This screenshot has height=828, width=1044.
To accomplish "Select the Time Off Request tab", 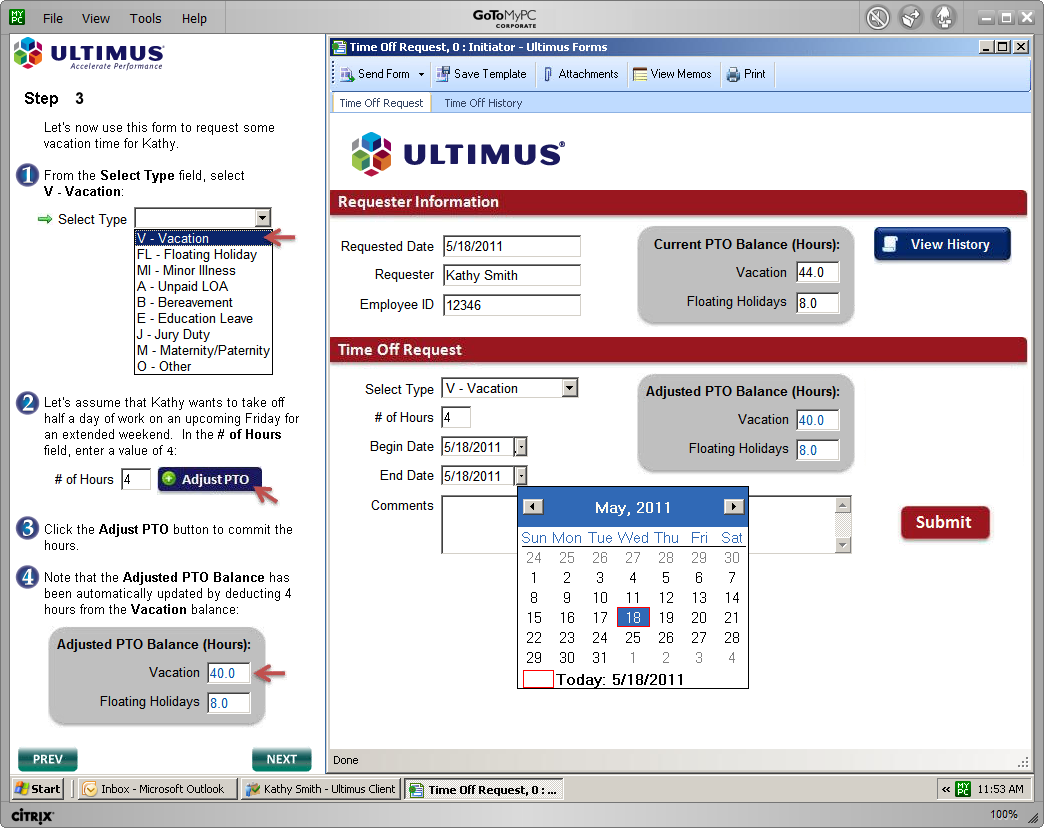I will (381, 103).
